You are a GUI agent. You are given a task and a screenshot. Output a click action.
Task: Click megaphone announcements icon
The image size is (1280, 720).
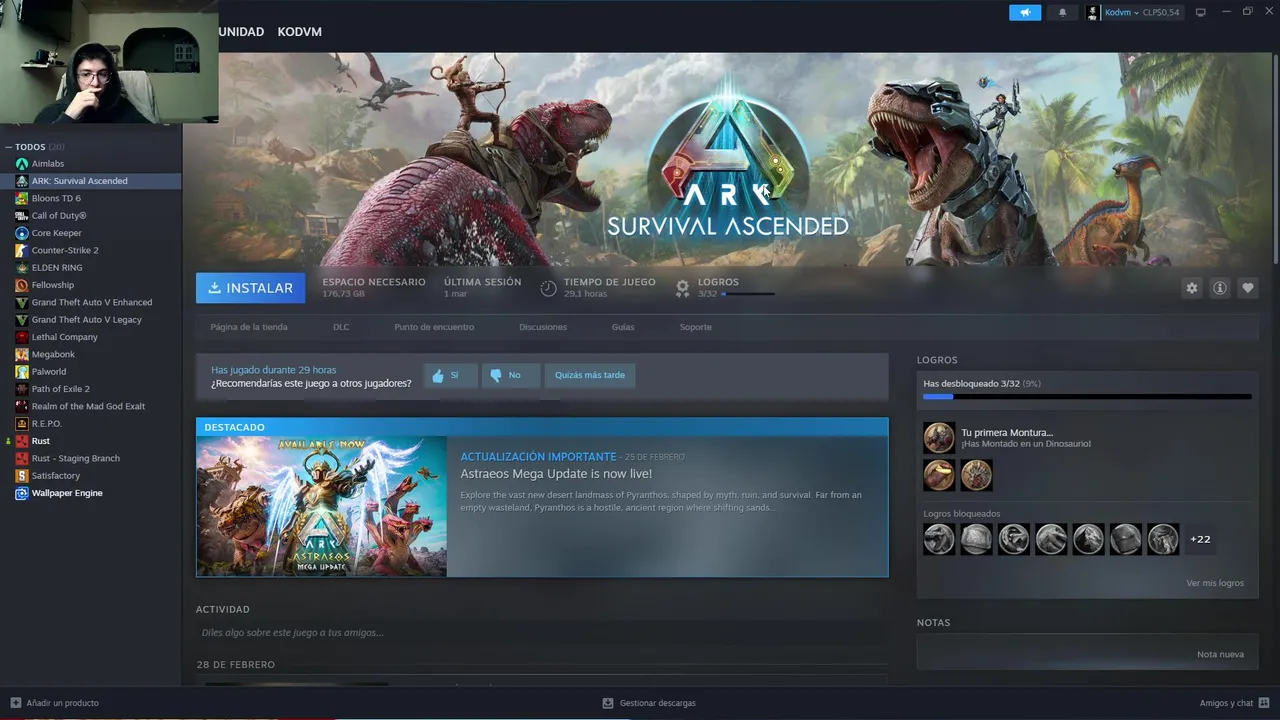[x=1025, y=12]
